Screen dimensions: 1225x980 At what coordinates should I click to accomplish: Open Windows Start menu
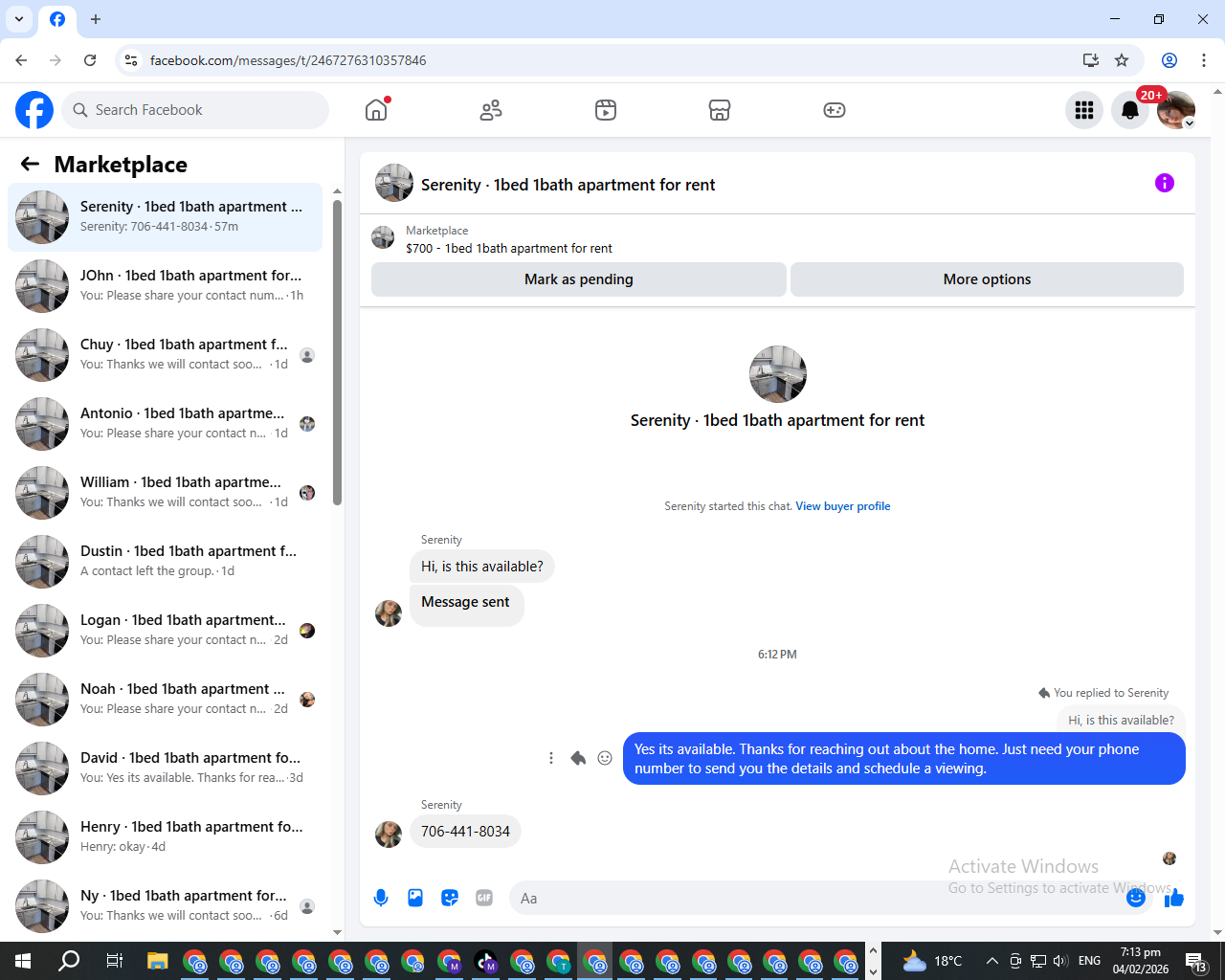(23, 961)
